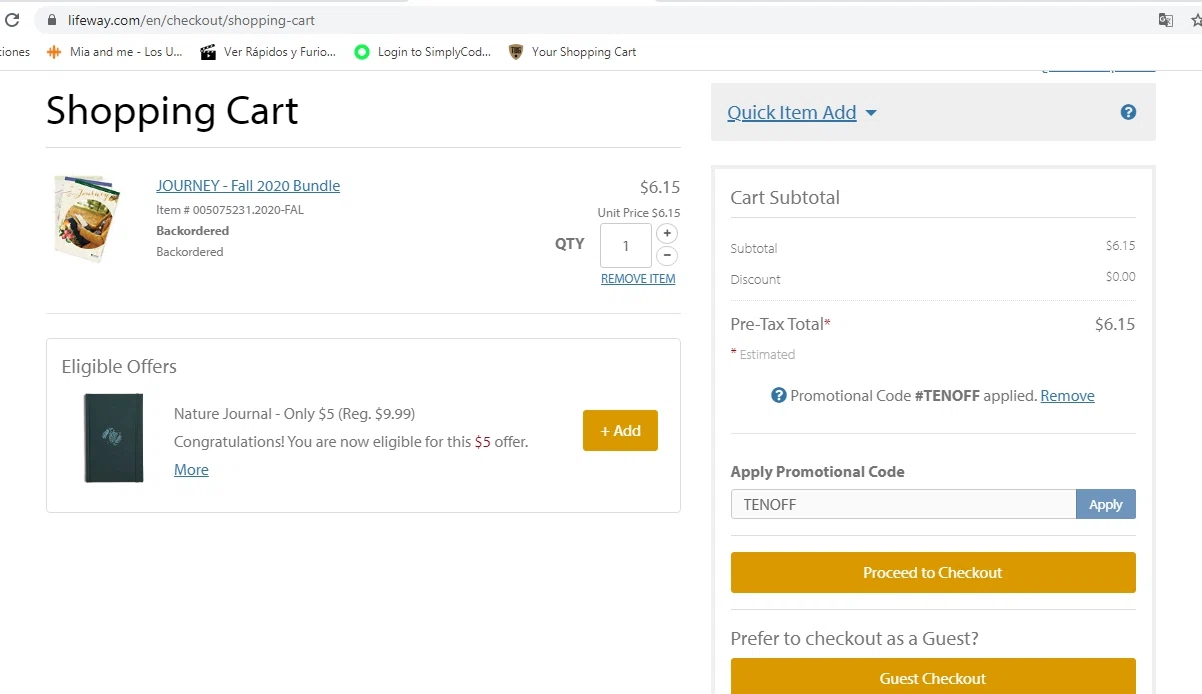Expand the Quick Item Add dropdown
Viewport: 1202px width, 694px height.
coord(802,113)
